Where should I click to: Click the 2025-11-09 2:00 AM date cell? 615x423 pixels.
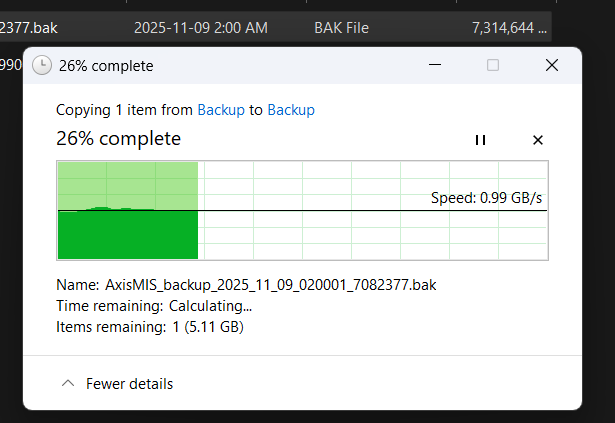click(200, 27)
